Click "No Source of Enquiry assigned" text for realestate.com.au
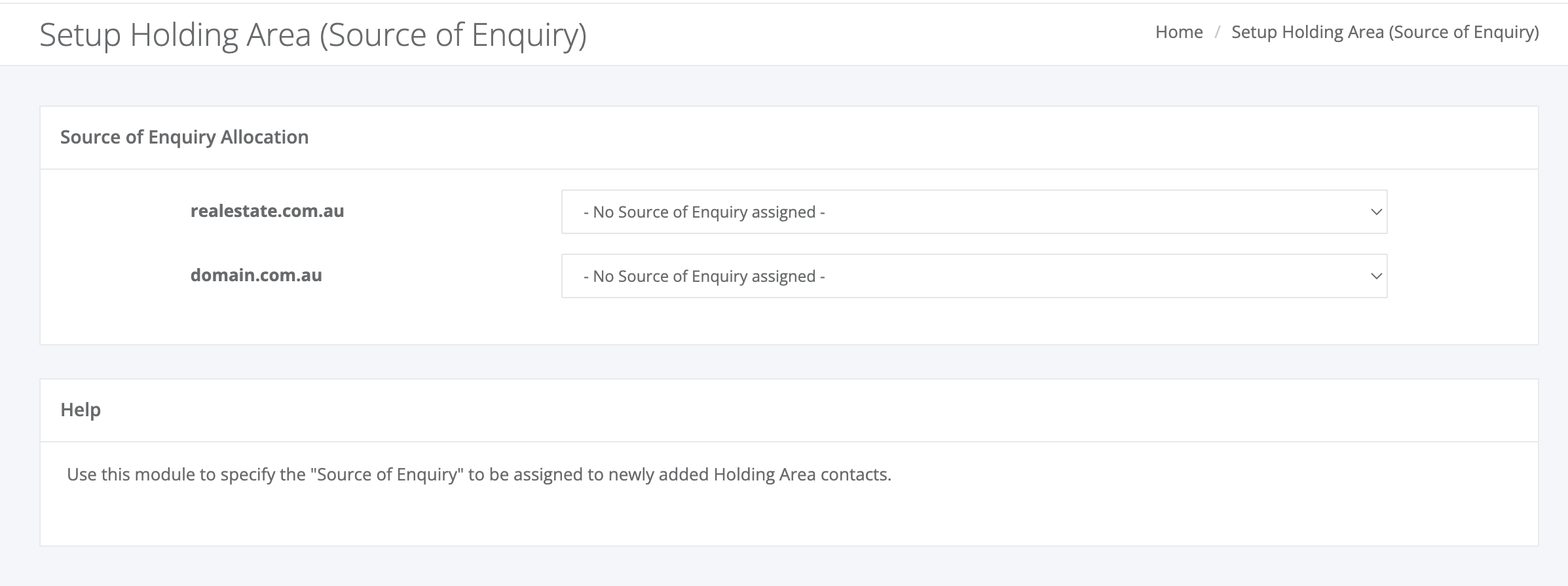Viewport: 1568px width, 586px height. coord(704,212)
